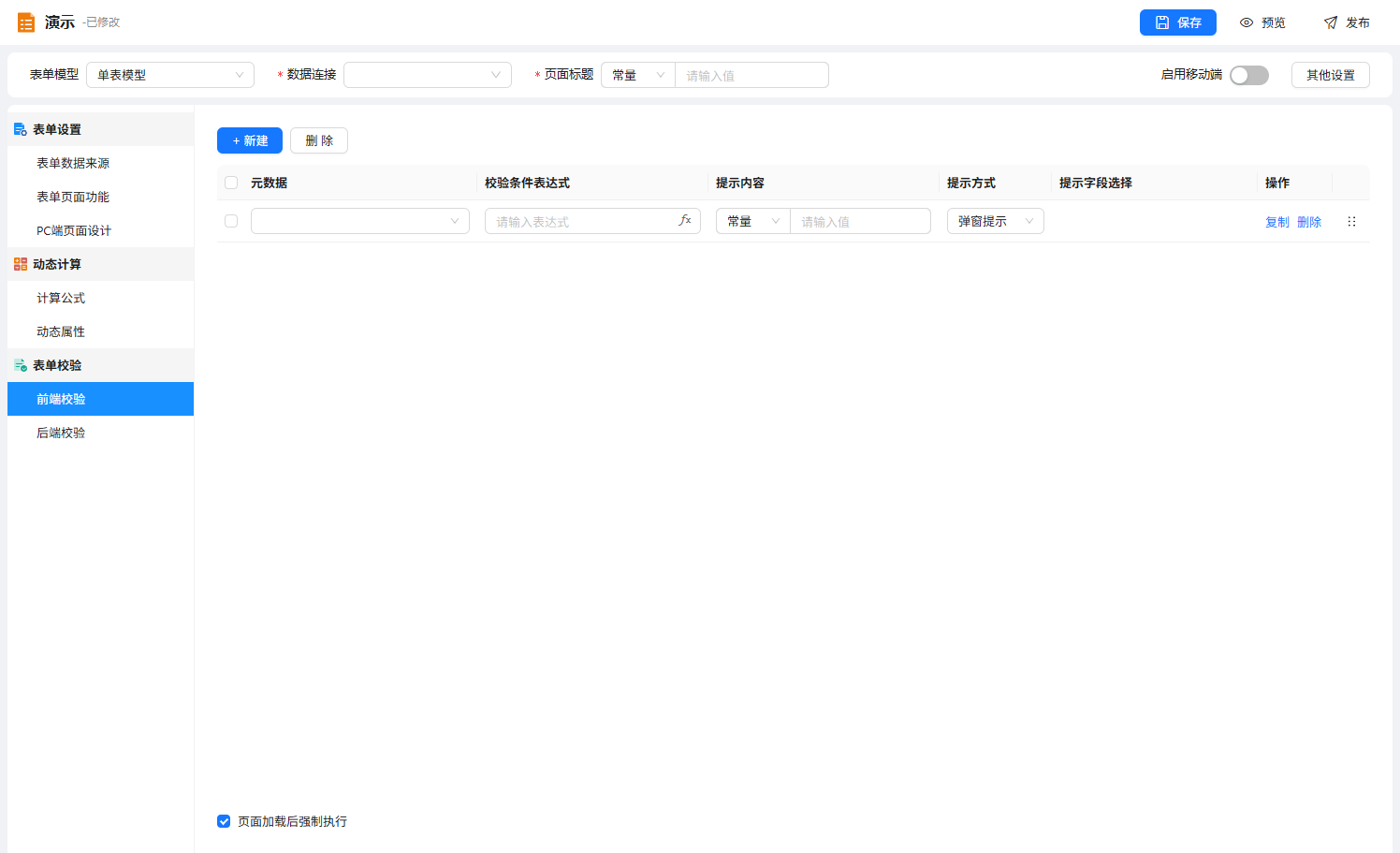Screen dimensions: 1400x853
Task: Click the 表单校验 group header
Action: click(x=101, y=365)
